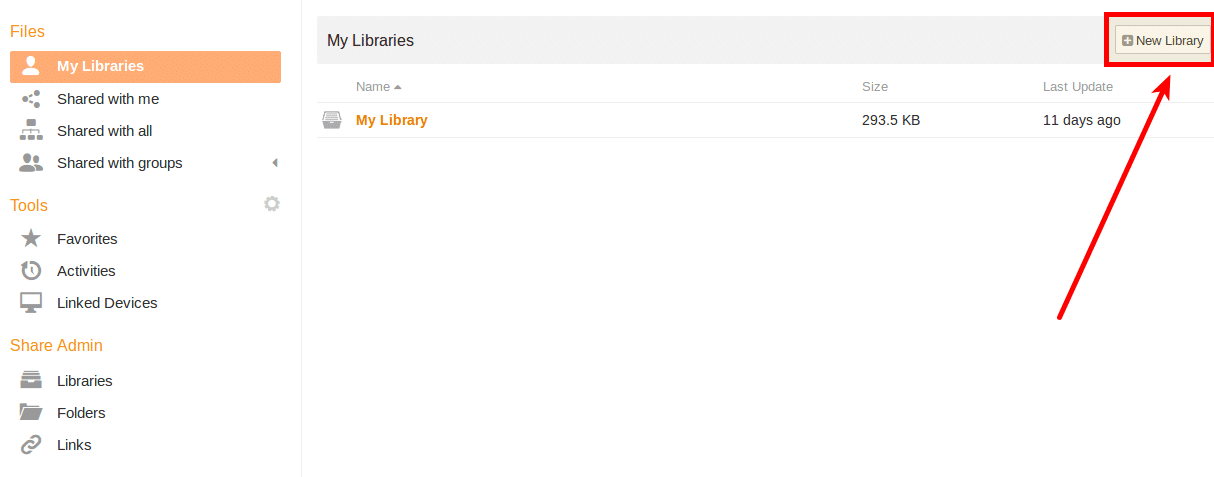This screenshot has height=477, width=1214.
Task: Click the My Libraries person icon
Action: 31,66
